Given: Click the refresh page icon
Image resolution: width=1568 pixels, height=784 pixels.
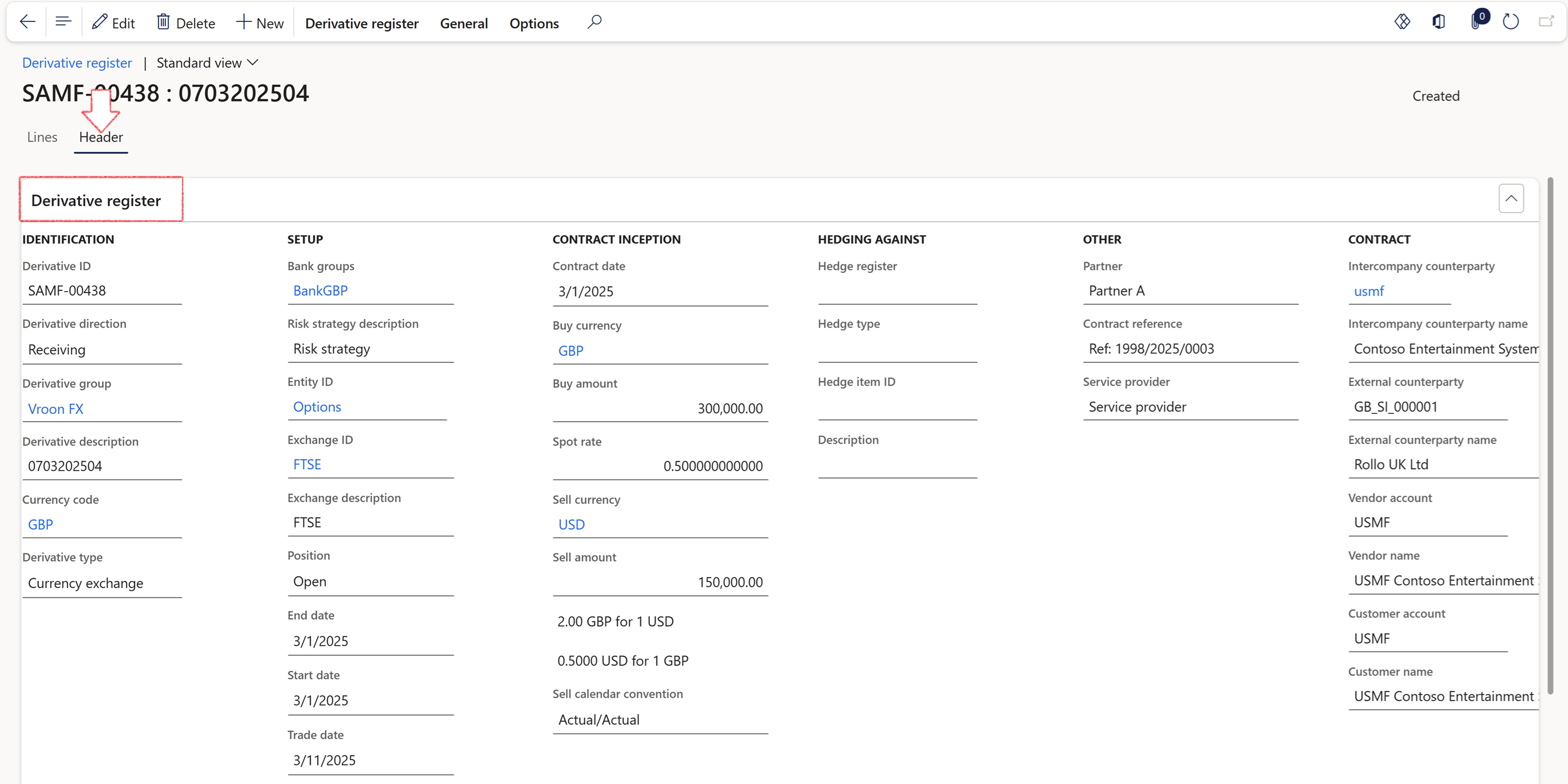Looking at the screenshot, I should coord(1511,22).
